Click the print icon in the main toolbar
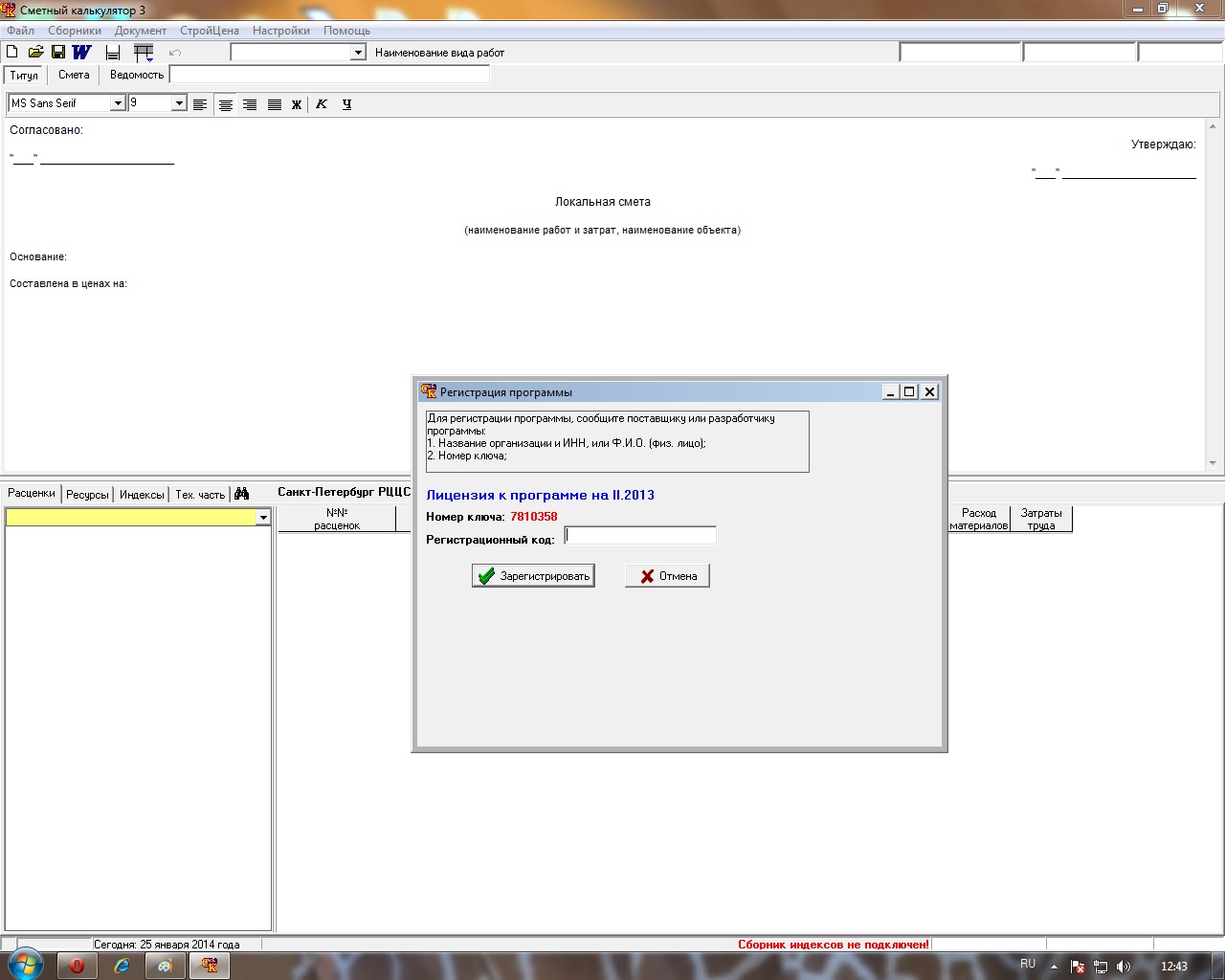Screen dimensions: 1225x980 pos(113,53)
